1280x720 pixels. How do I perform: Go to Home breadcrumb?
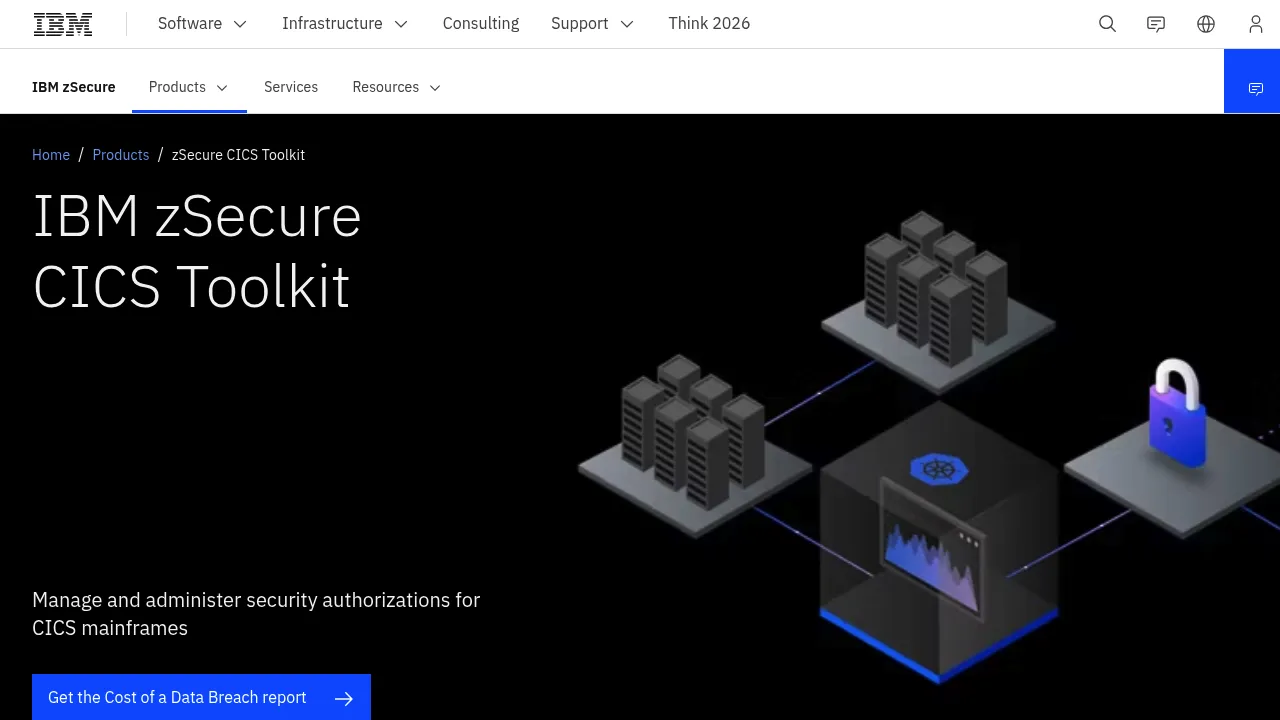(x=51, y=155)
